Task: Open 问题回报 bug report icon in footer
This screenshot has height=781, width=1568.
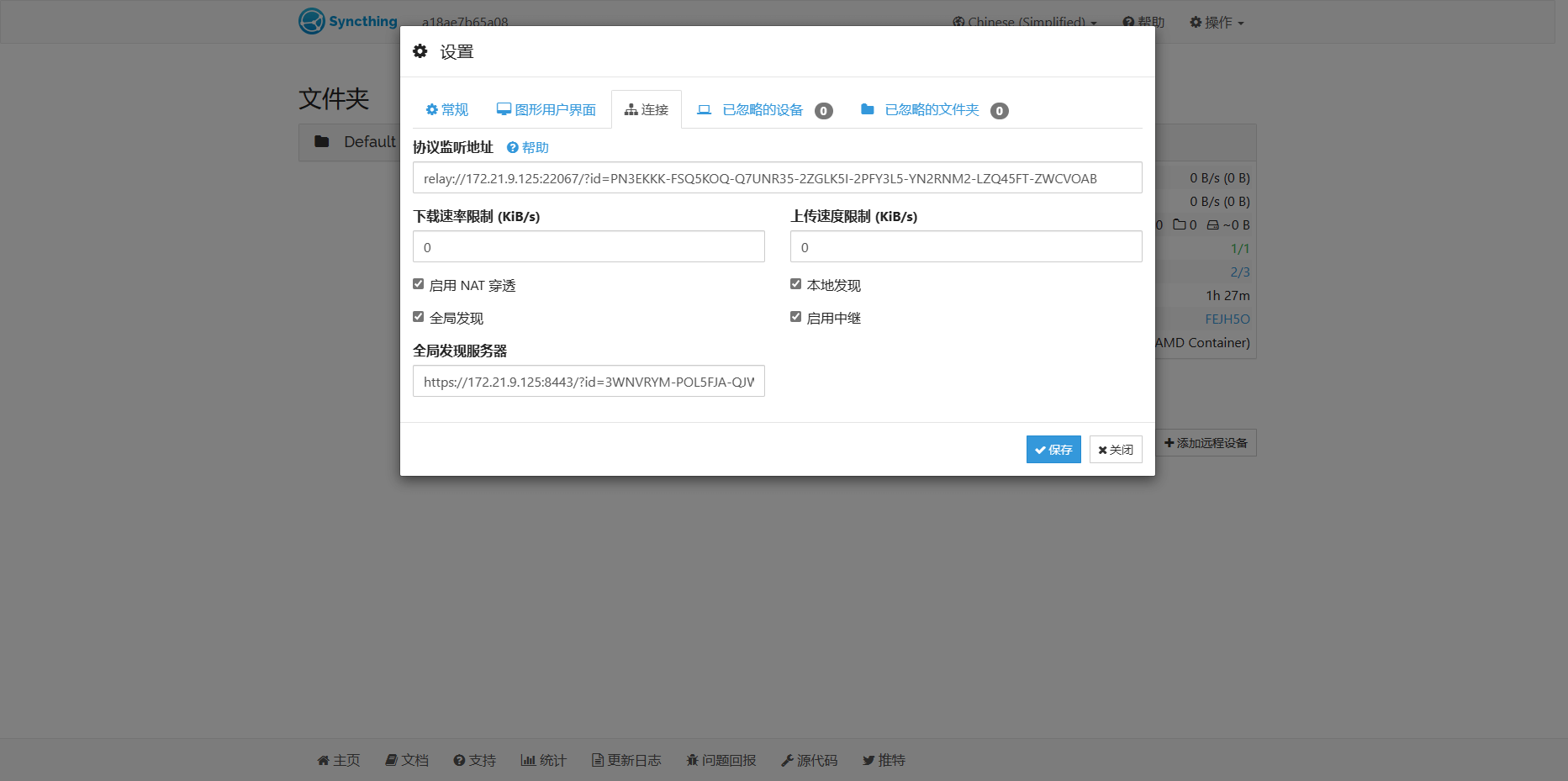Action: click(692, 761)
